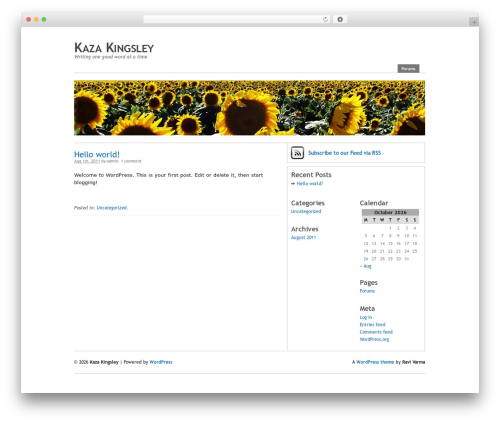Image resolution: width=500 pixels, height=423 pixels.
Task: Click the footer Powered by WordPress link
Action: pyautogui.click(x=161, y=362)
